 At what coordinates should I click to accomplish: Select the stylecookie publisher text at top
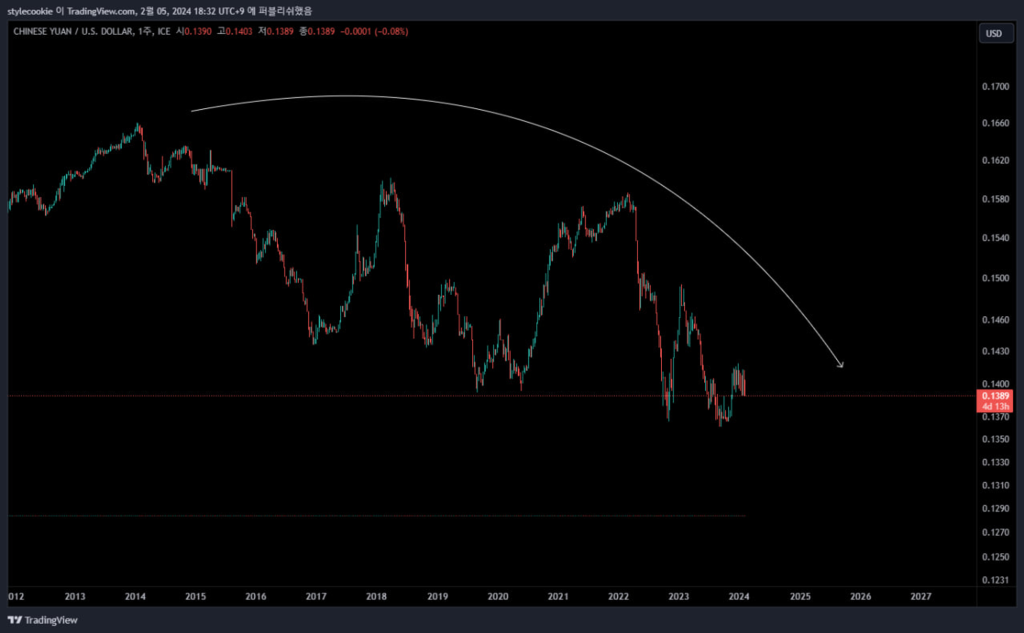(x=35, y=10)
